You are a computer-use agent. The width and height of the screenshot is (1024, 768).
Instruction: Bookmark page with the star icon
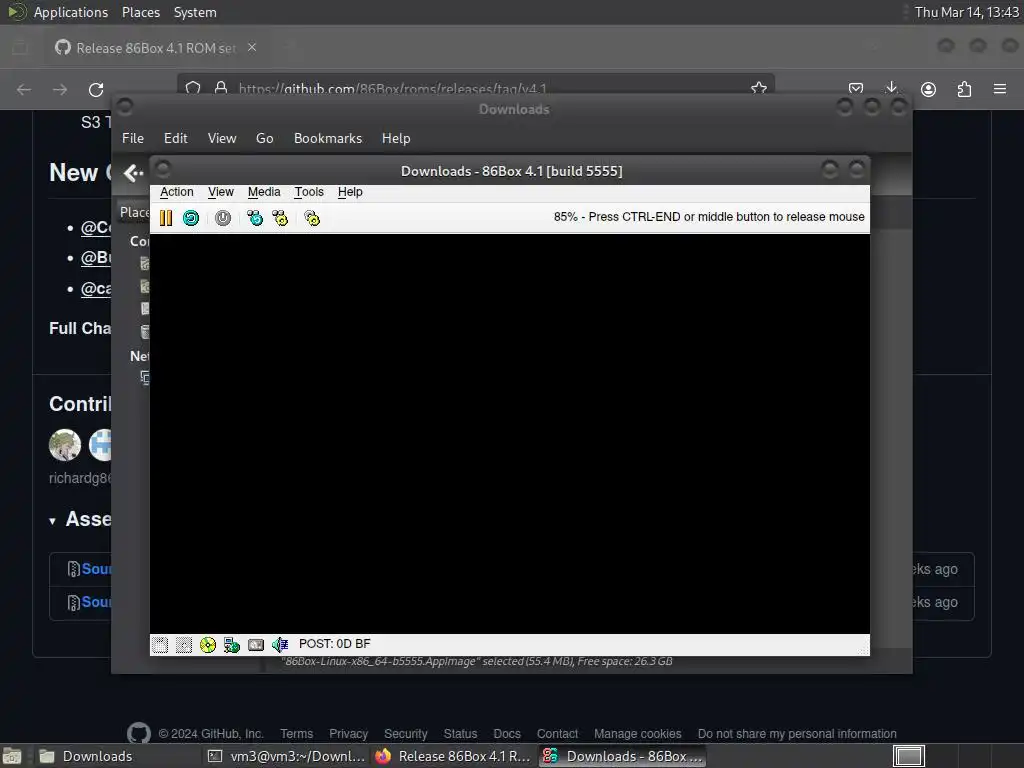[758, 88]
